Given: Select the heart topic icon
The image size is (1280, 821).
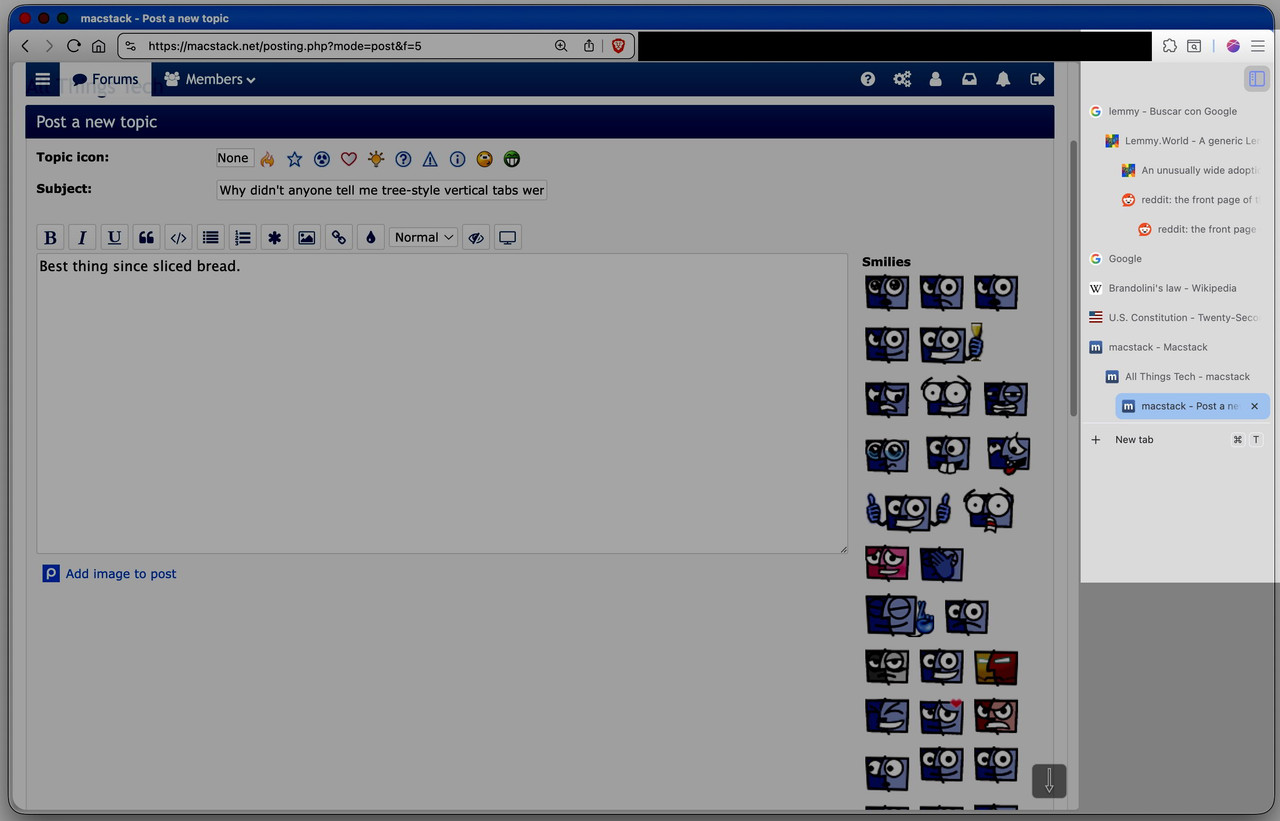Looking at the screenshot, I should tap(348, 158).
